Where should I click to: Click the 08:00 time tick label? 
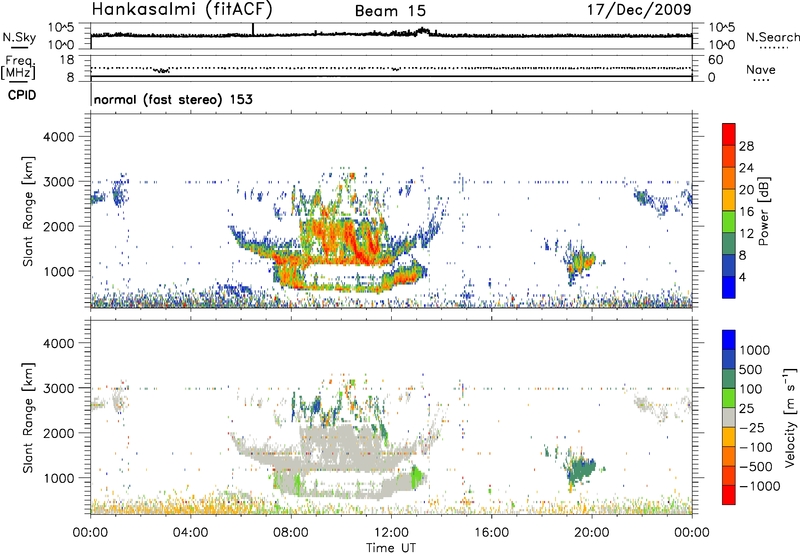[x=291, y=533]
